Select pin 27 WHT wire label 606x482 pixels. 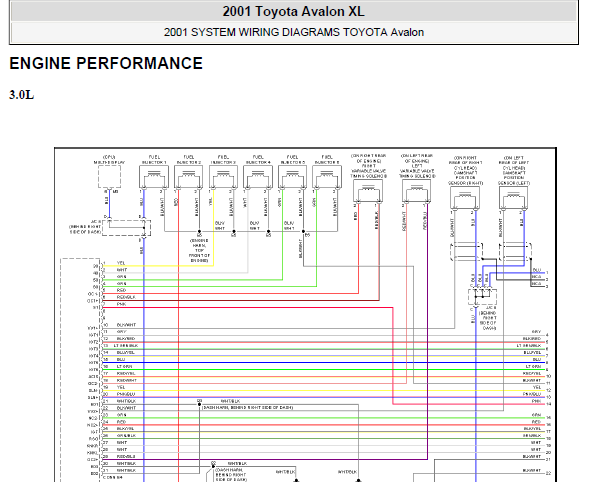tap(122, 442)
